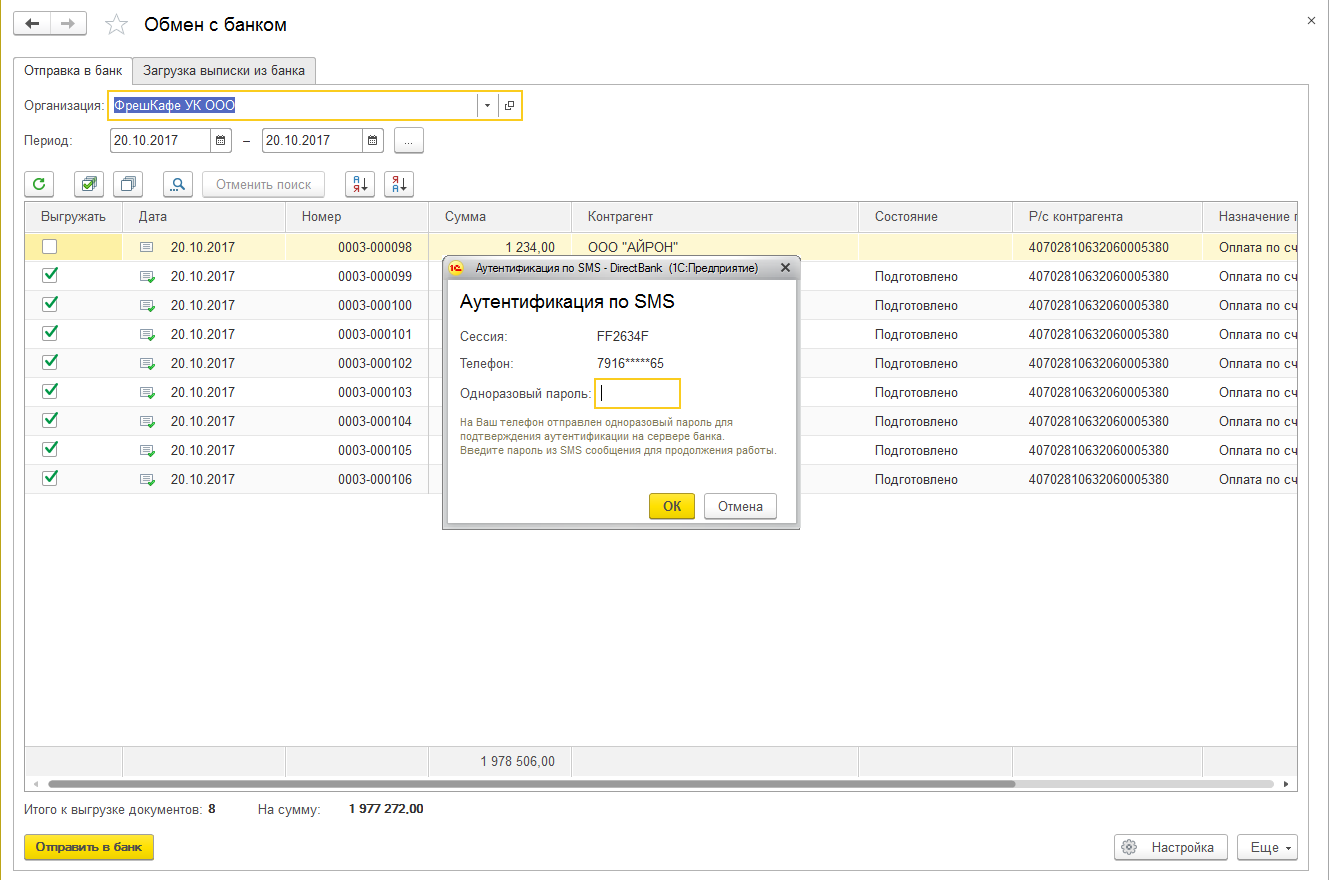Image resolution: width=1329 pixels, height=880 pixels.
Task: Sort by the Сумма column header
Action: (500, 217)
